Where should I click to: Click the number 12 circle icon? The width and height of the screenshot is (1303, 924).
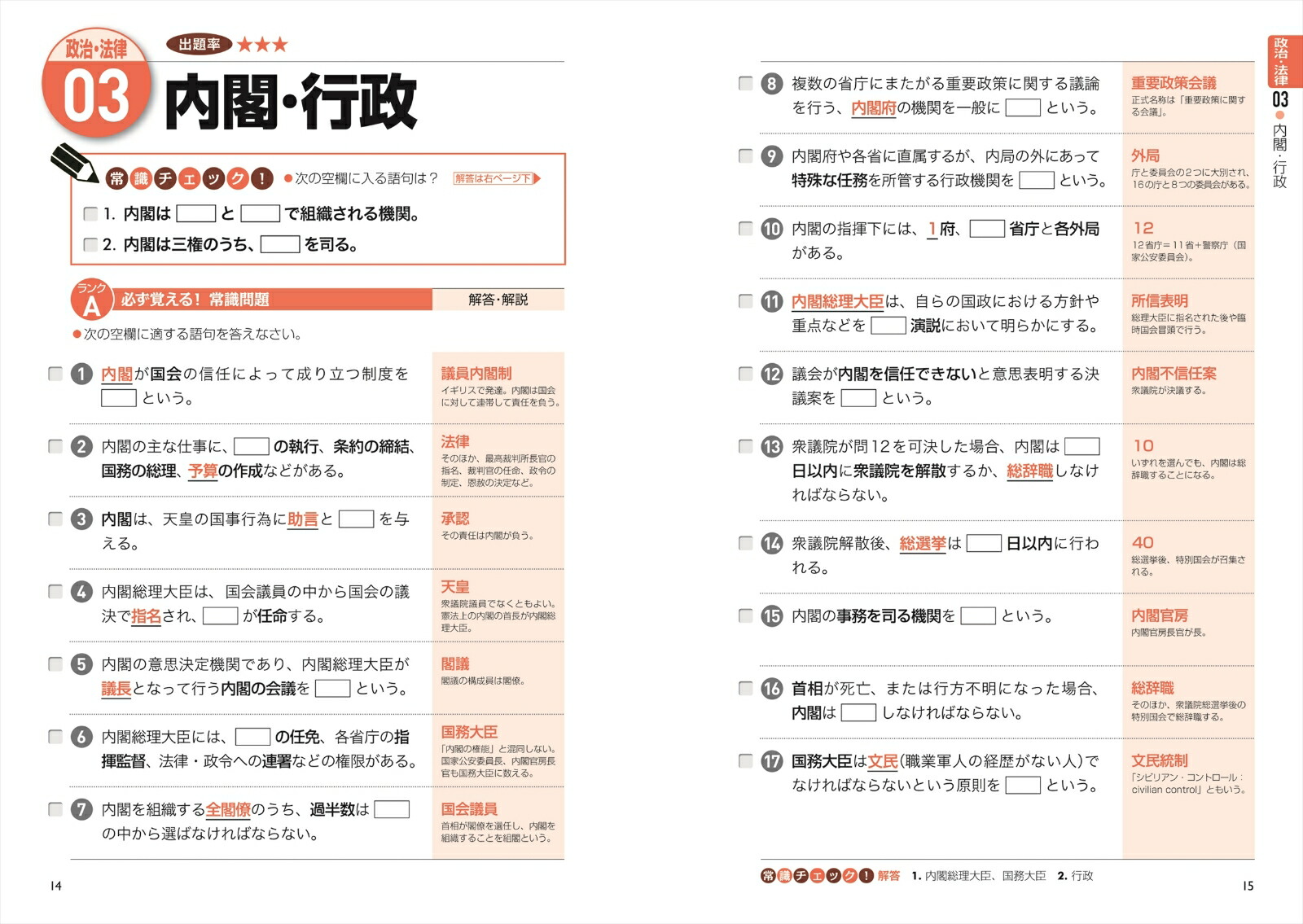pos(771,374)
